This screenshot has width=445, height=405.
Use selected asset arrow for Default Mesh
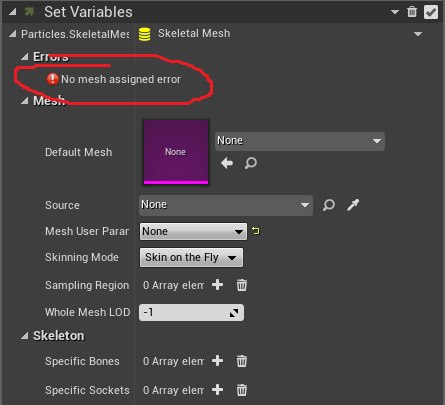[x=227, y=163]
